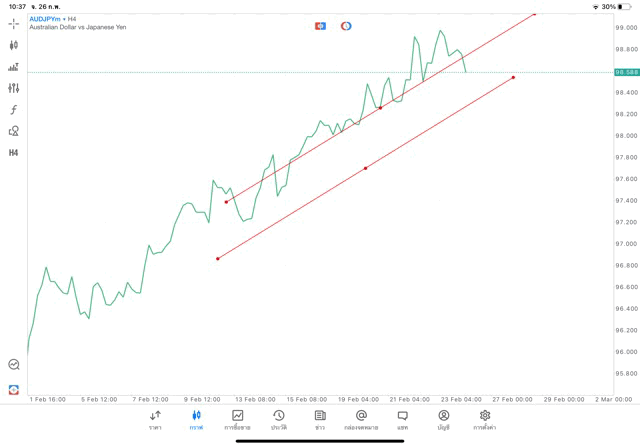The height and width of the screenshot is (447, 640).
Task: Open the candlestick chart type icon
Action: (14, 45)
